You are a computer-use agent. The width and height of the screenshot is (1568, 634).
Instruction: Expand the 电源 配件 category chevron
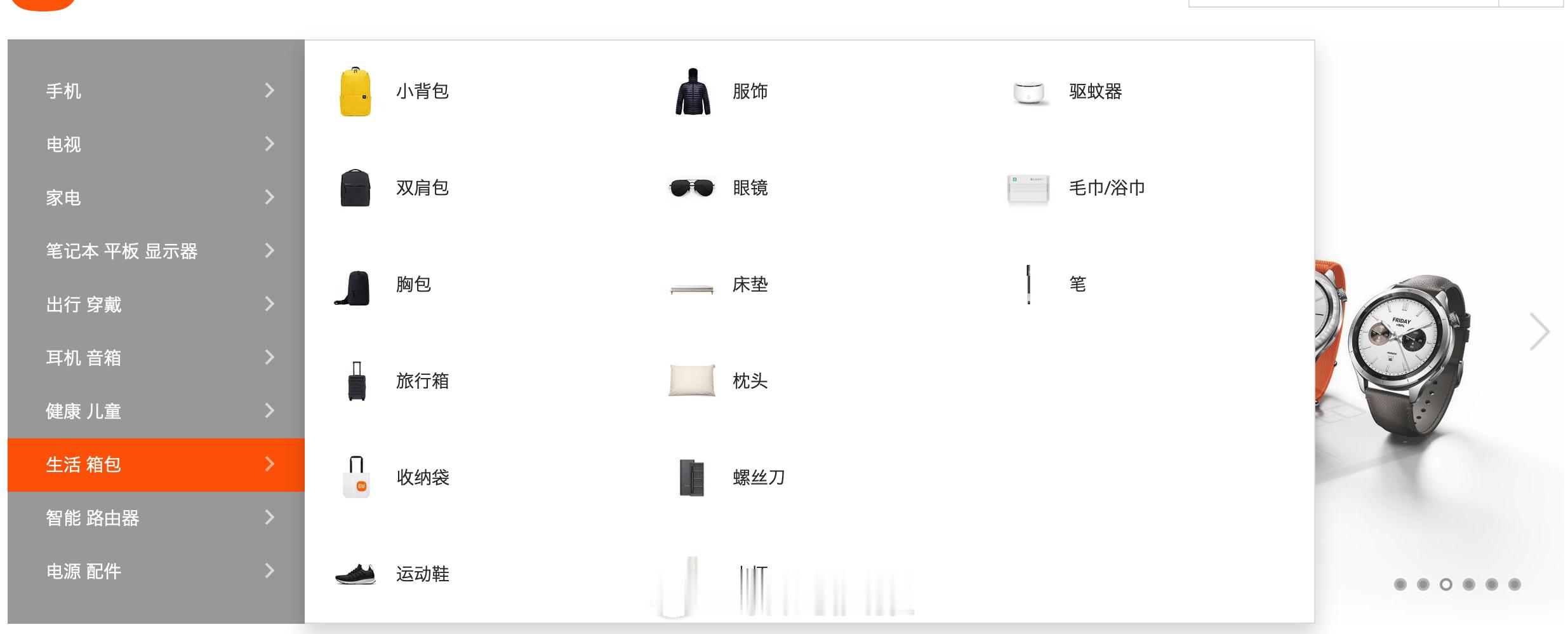tap(270, 571)
